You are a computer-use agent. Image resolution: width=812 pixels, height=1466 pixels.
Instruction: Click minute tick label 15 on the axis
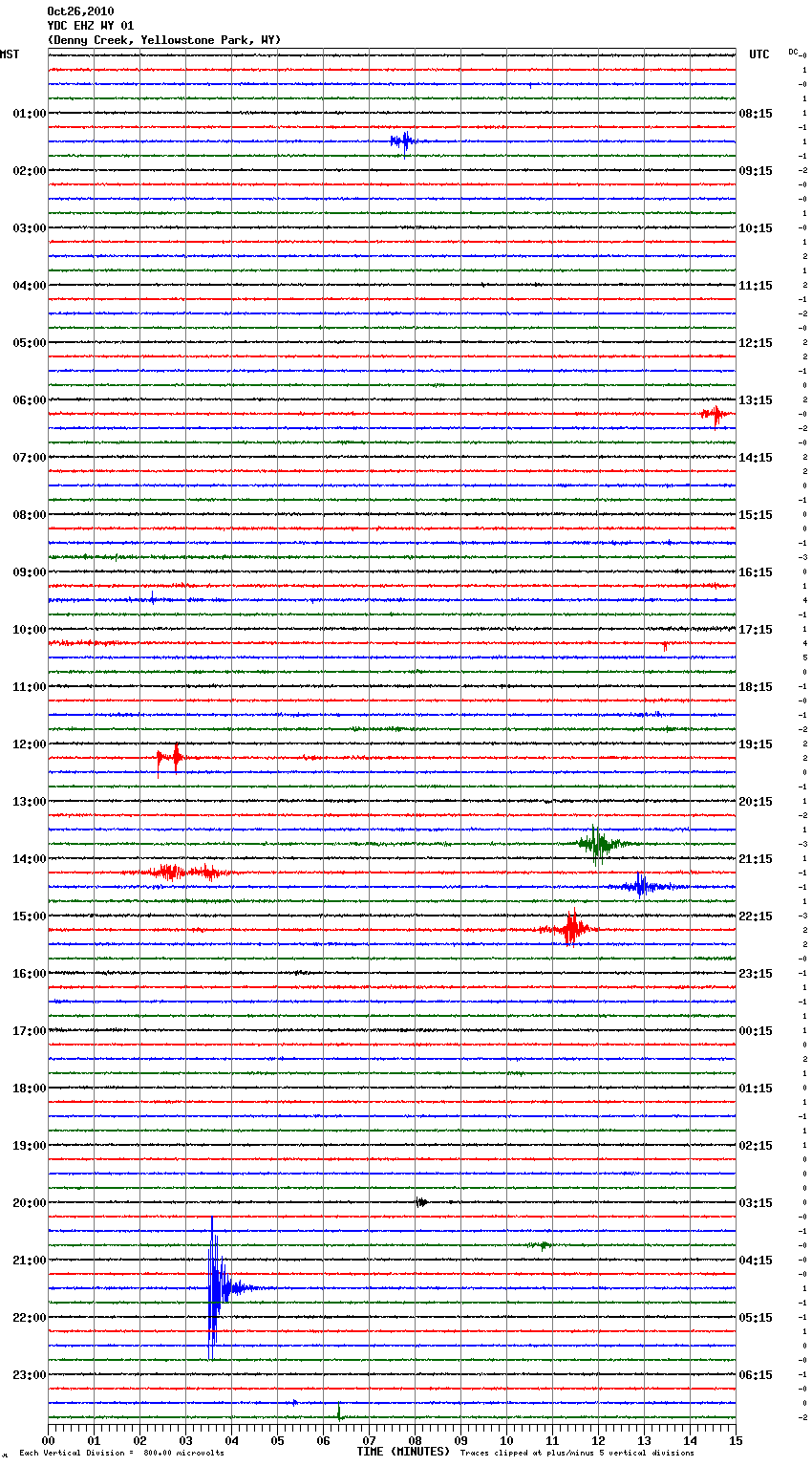pyautogui.click(x=736, y=1440)
